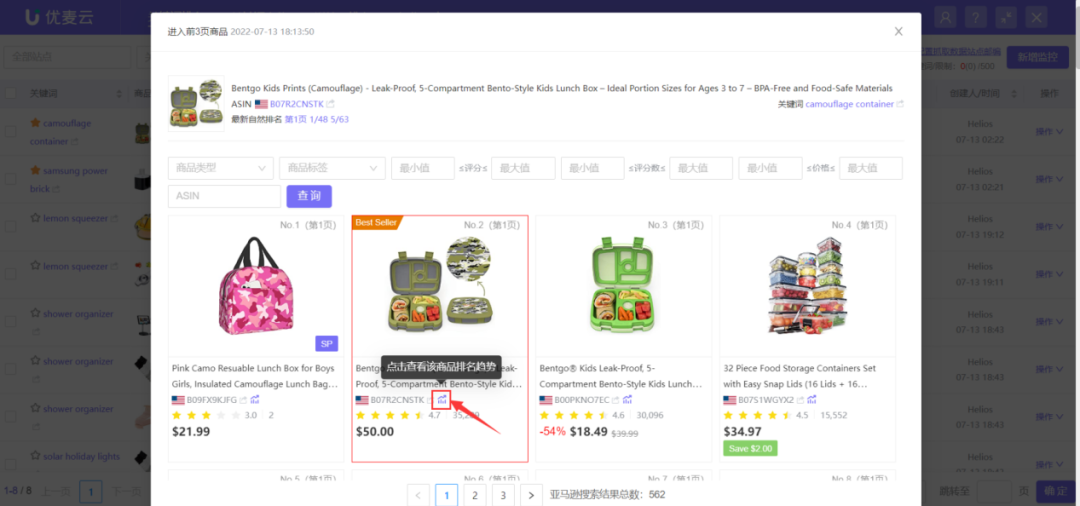Click header product thumbnail image
Screen dimensions: 1080x506
coord(196,103)
